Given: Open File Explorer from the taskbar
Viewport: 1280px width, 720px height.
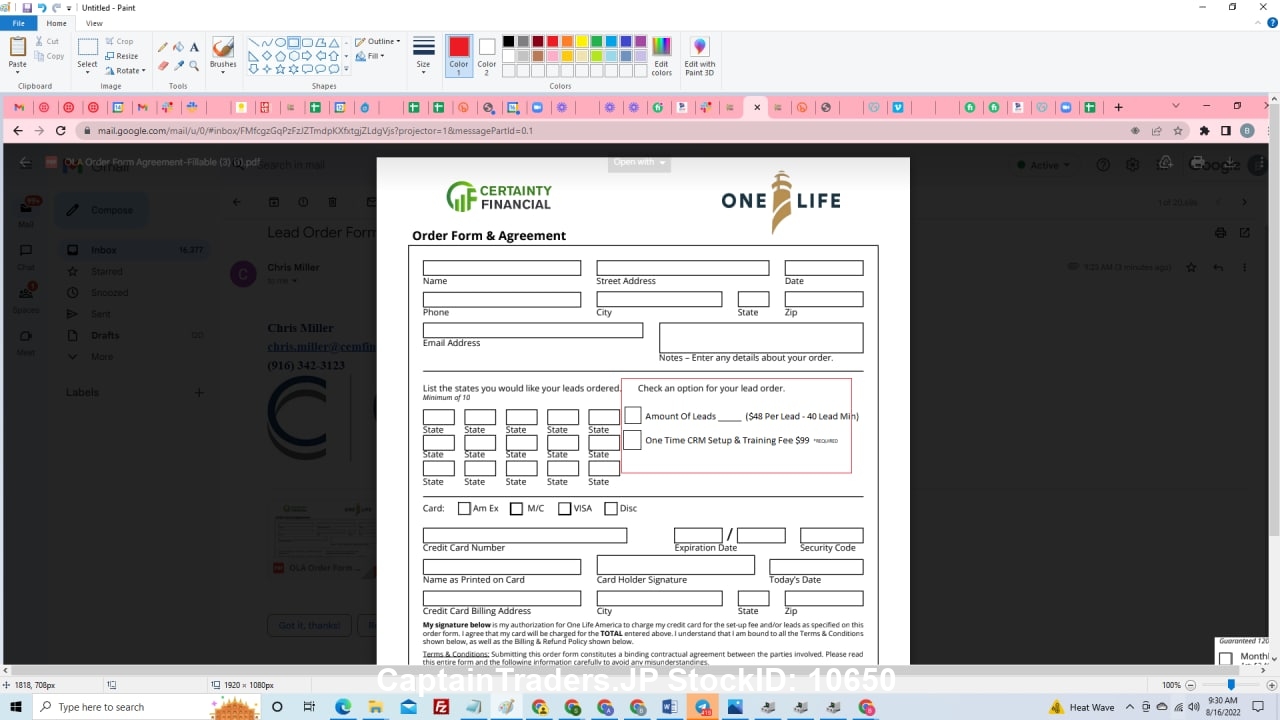Looking at the screenshot, I should pyautogui.click(x=375, y=707).
